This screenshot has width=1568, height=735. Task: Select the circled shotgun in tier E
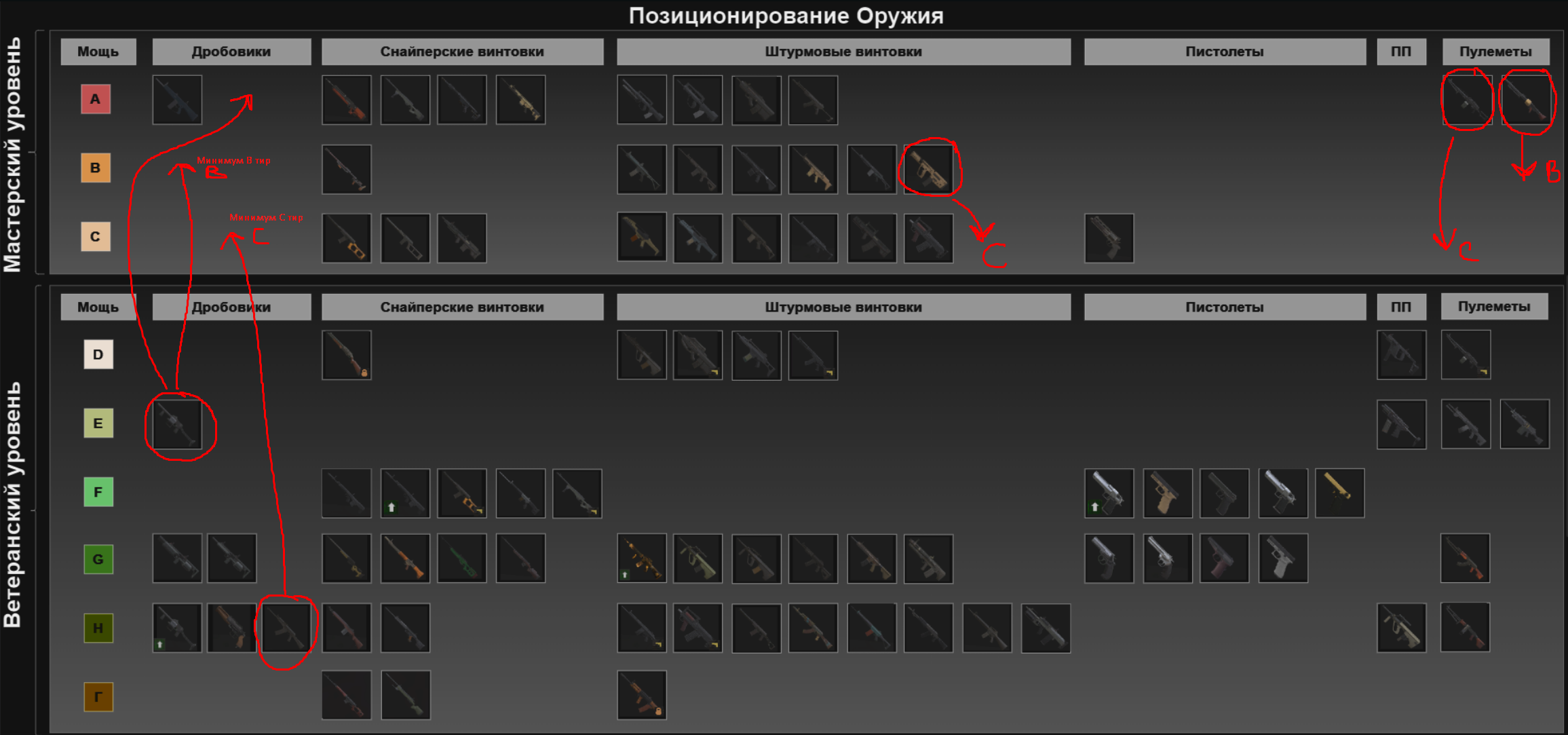(177, 424)
